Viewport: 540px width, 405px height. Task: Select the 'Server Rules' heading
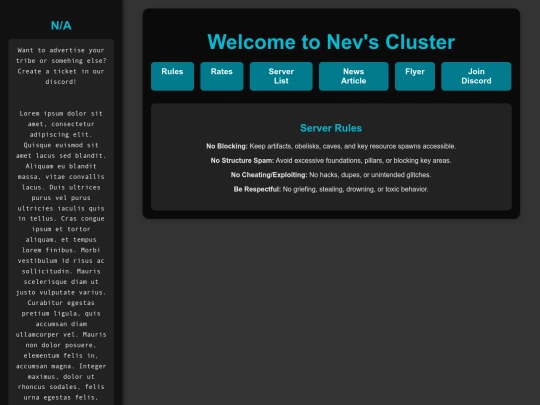coord(331,128)
